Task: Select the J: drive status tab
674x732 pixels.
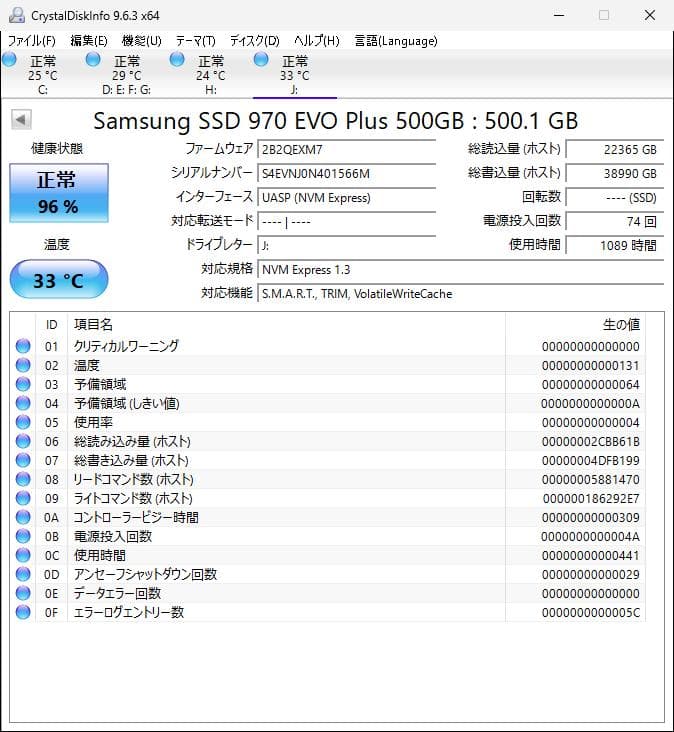Action: coord(295,75)
